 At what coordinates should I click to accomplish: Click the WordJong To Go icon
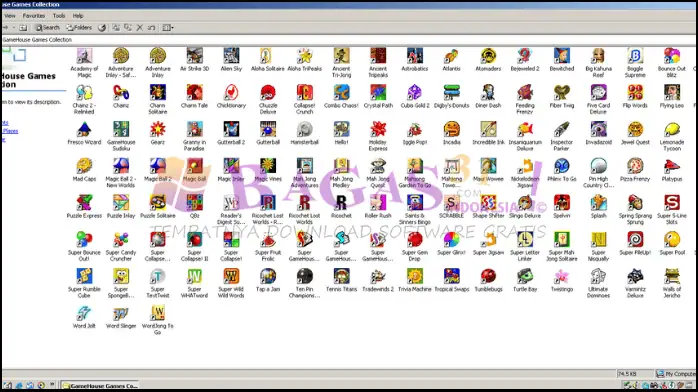pyautogui.click(x=158, y=313)
